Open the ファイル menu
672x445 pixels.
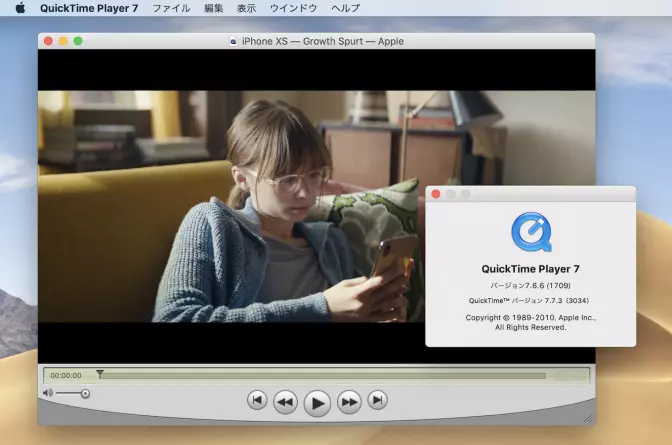pos(171,8)
